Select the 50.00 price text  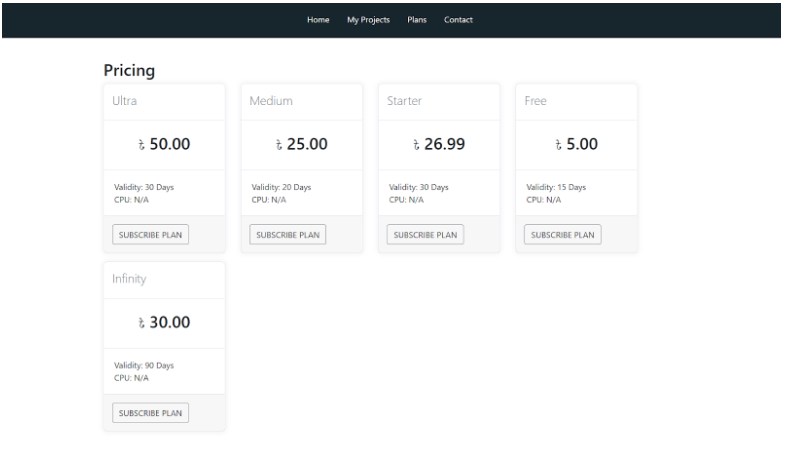(170, 144)
